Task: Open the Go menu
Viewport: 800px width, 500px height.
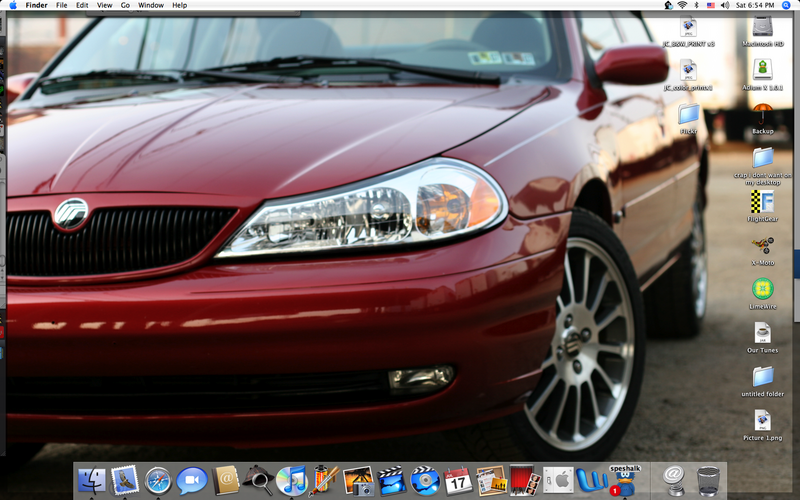Action: click(x=125, y=5)
